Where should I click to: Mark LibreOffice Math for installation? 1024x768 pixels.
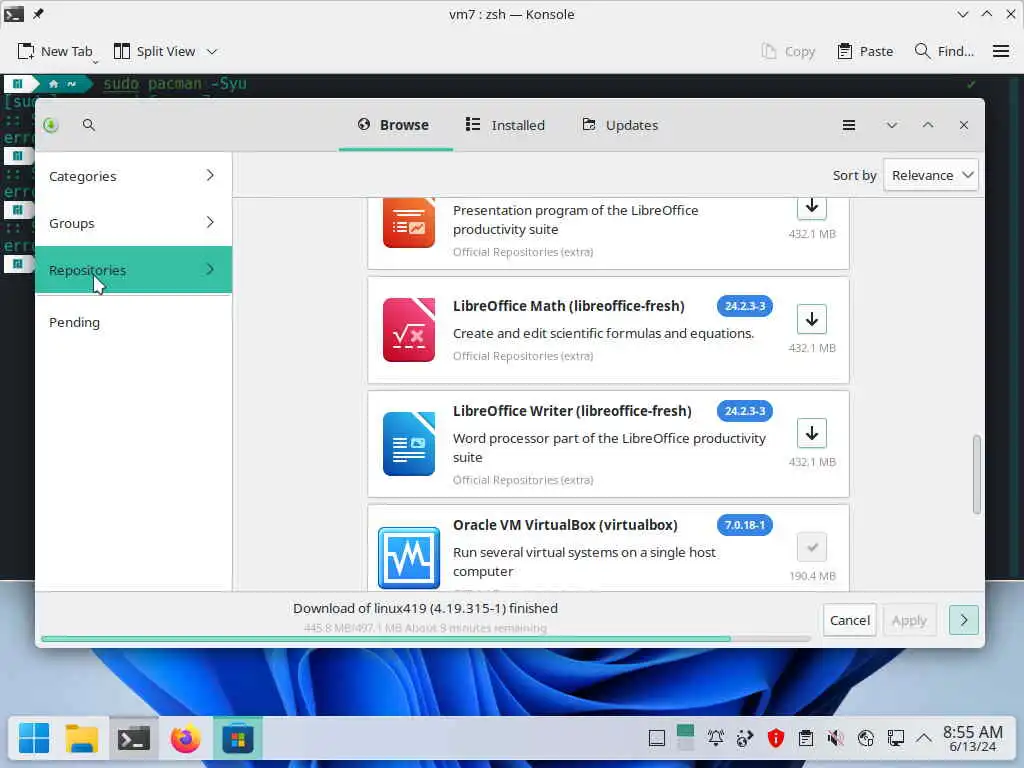point(812,319)
